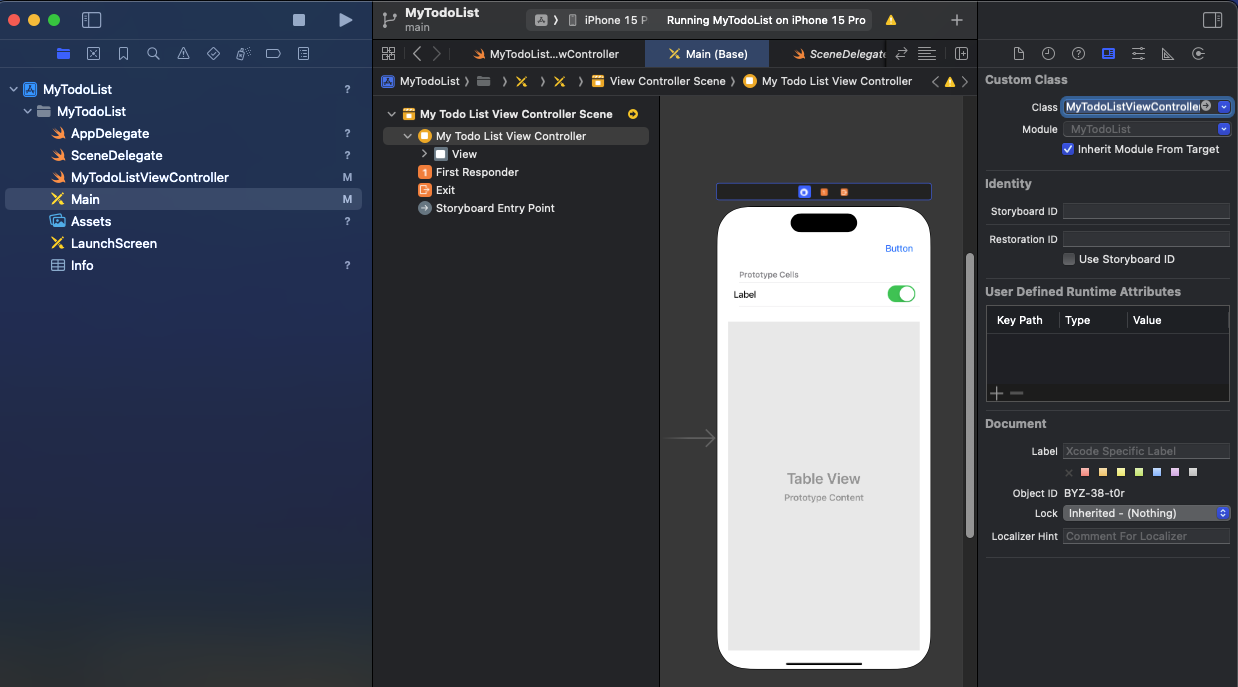Click the editor options lines icon

pos(927,54)
